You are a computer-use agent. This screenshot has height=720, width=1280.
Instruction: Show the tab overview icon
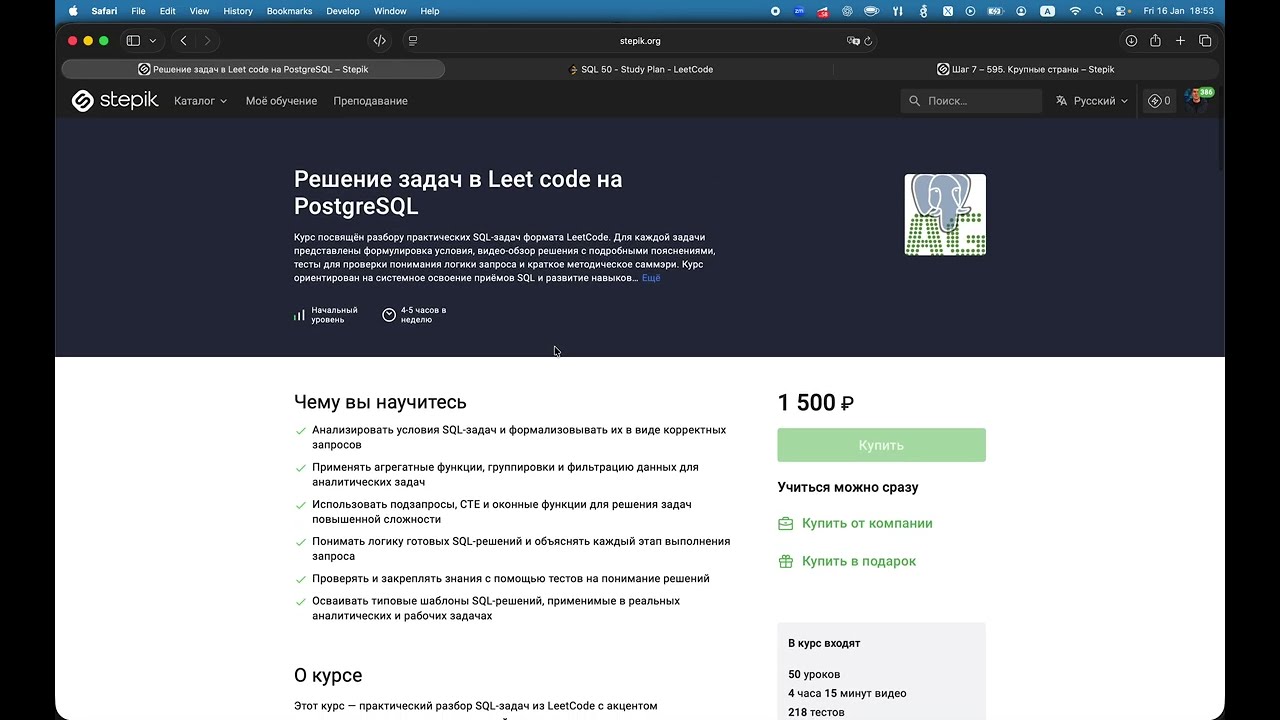(1205, 41)
